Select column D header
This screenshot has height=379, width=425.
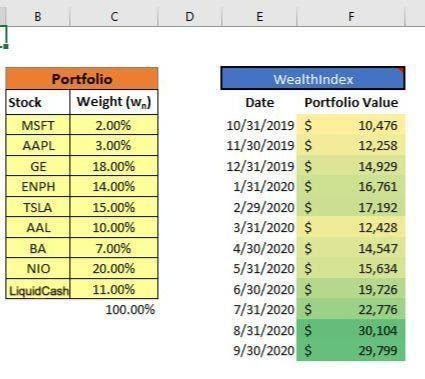click(190, 16)
